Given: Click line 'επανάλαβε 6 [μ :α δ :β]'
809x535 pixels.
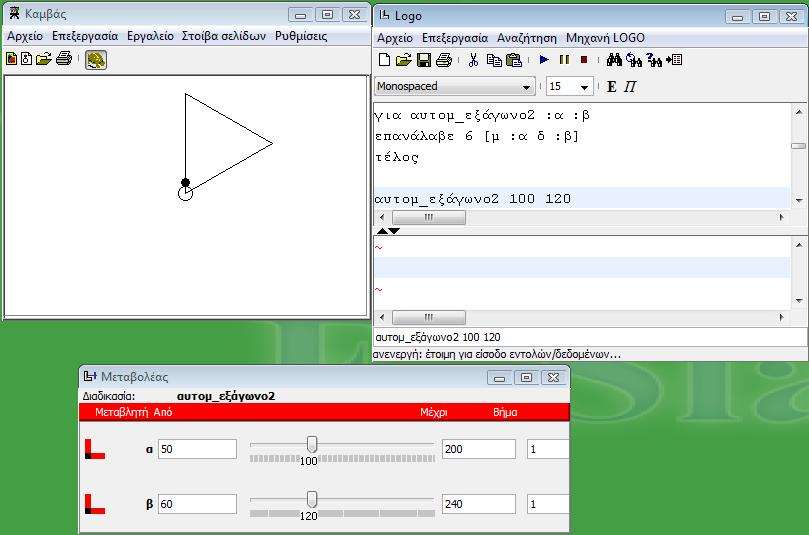Looking at the screenshot, I should (x=477, y=136).
